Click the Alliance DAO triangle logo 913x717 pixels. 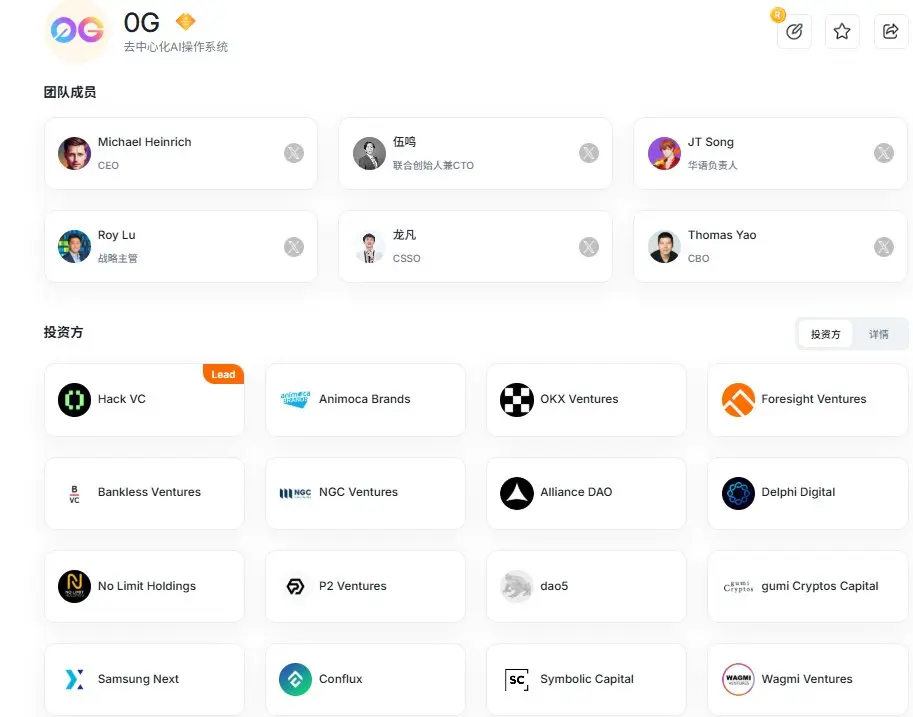pyautogui.click(x=517, y=493)
